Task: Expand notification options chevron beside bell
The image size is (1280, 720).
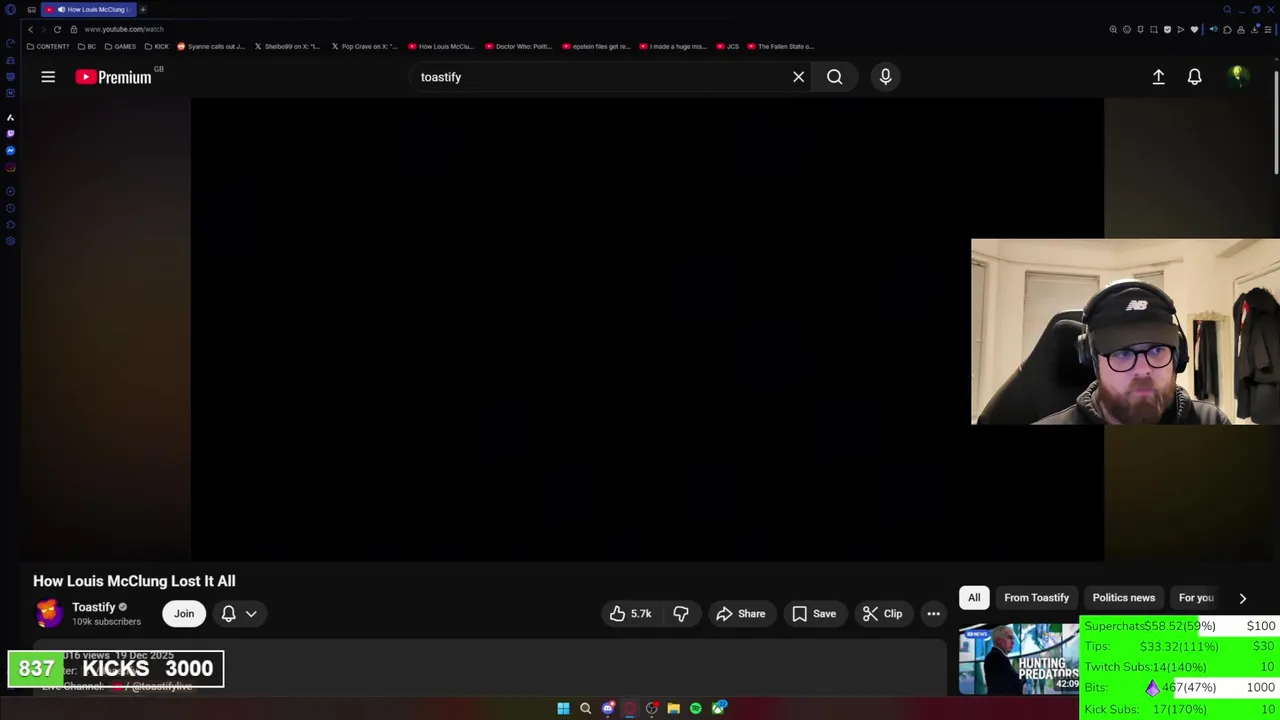Action: tap(251, 614)
